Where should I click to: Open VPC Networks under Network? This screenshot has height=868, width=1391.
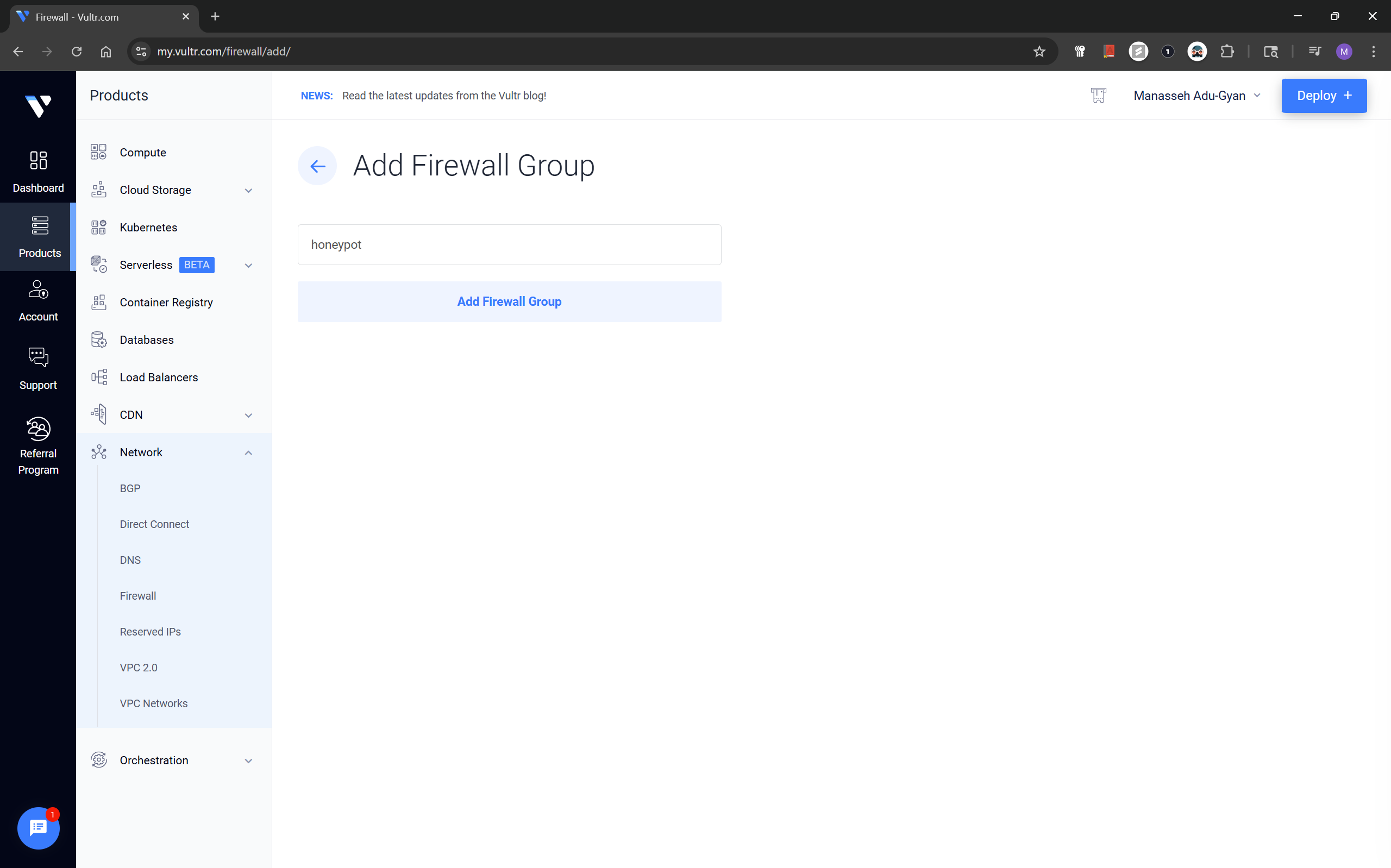pos(153,703)
